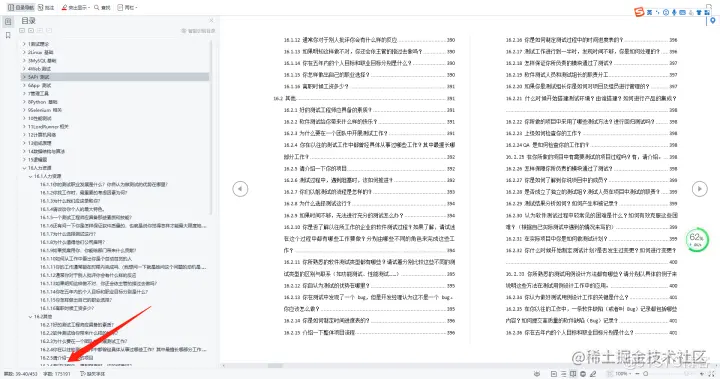Select the highlighted 5API 测试 row

pos(115,77)
